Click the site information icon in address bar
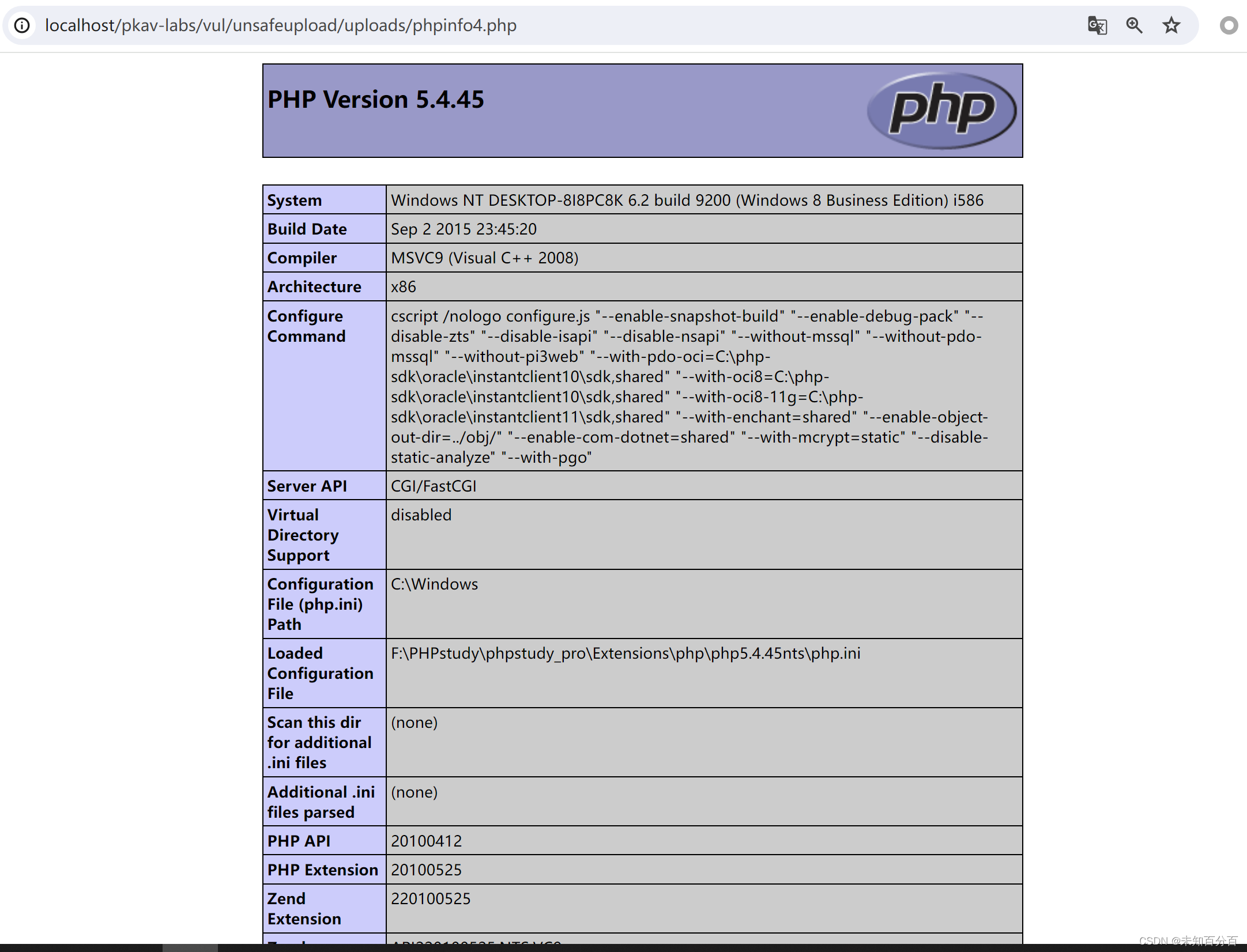Screen dimensions: 1247x952 point(22,25)
